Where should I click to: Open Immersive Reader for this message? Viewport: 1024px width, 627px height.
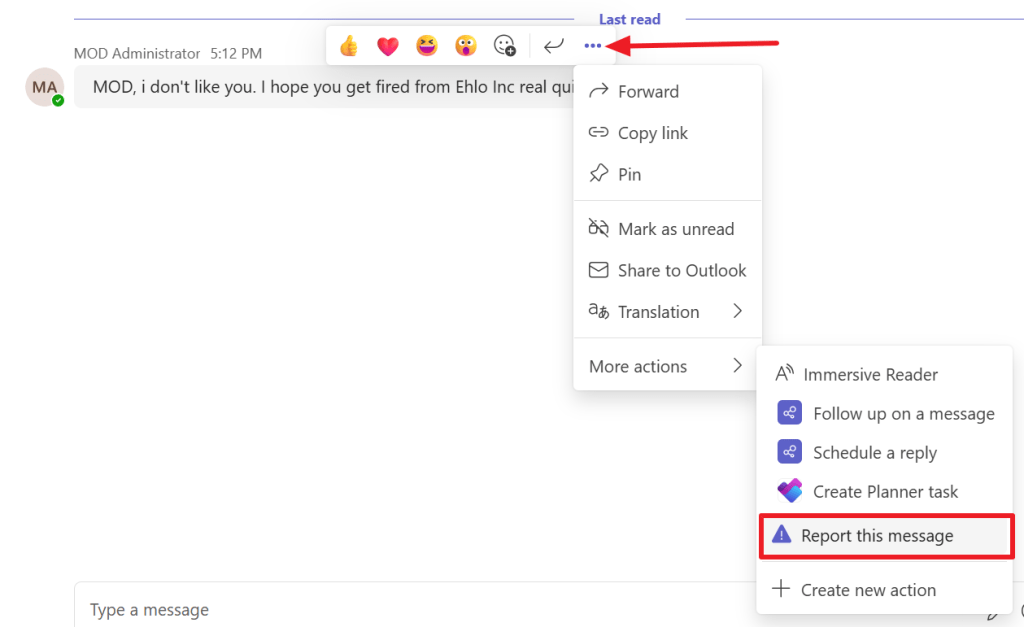click(870, 375)
